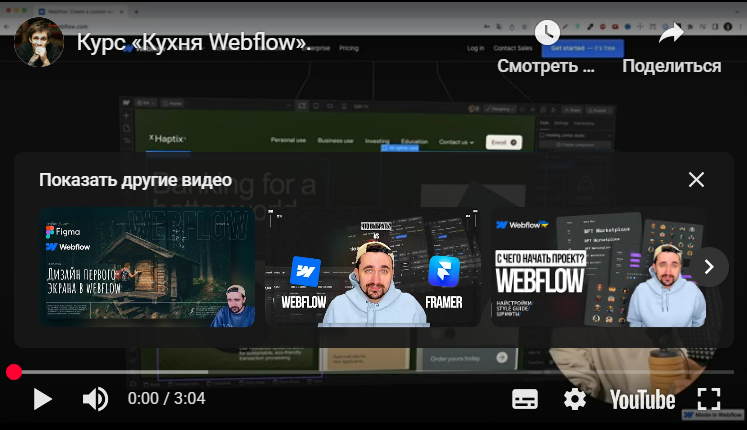Click the channel avatar picture
747x430 pixels.
click(39, 41)
